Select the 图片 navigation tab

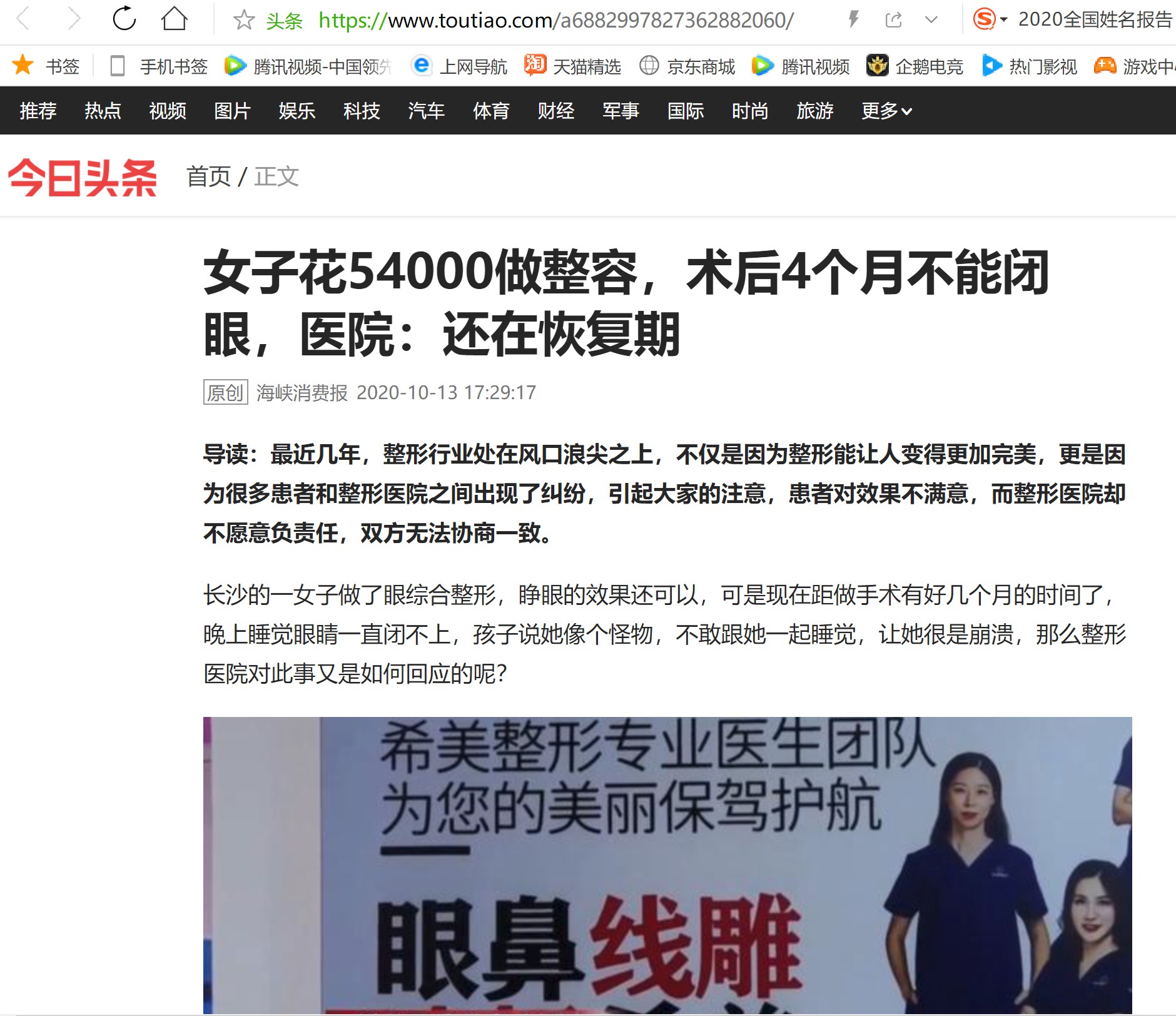click(x=232, y=111)
